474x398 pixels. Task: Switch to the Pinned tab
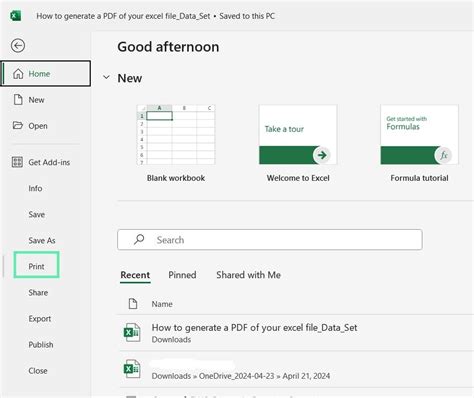[182, 275]
